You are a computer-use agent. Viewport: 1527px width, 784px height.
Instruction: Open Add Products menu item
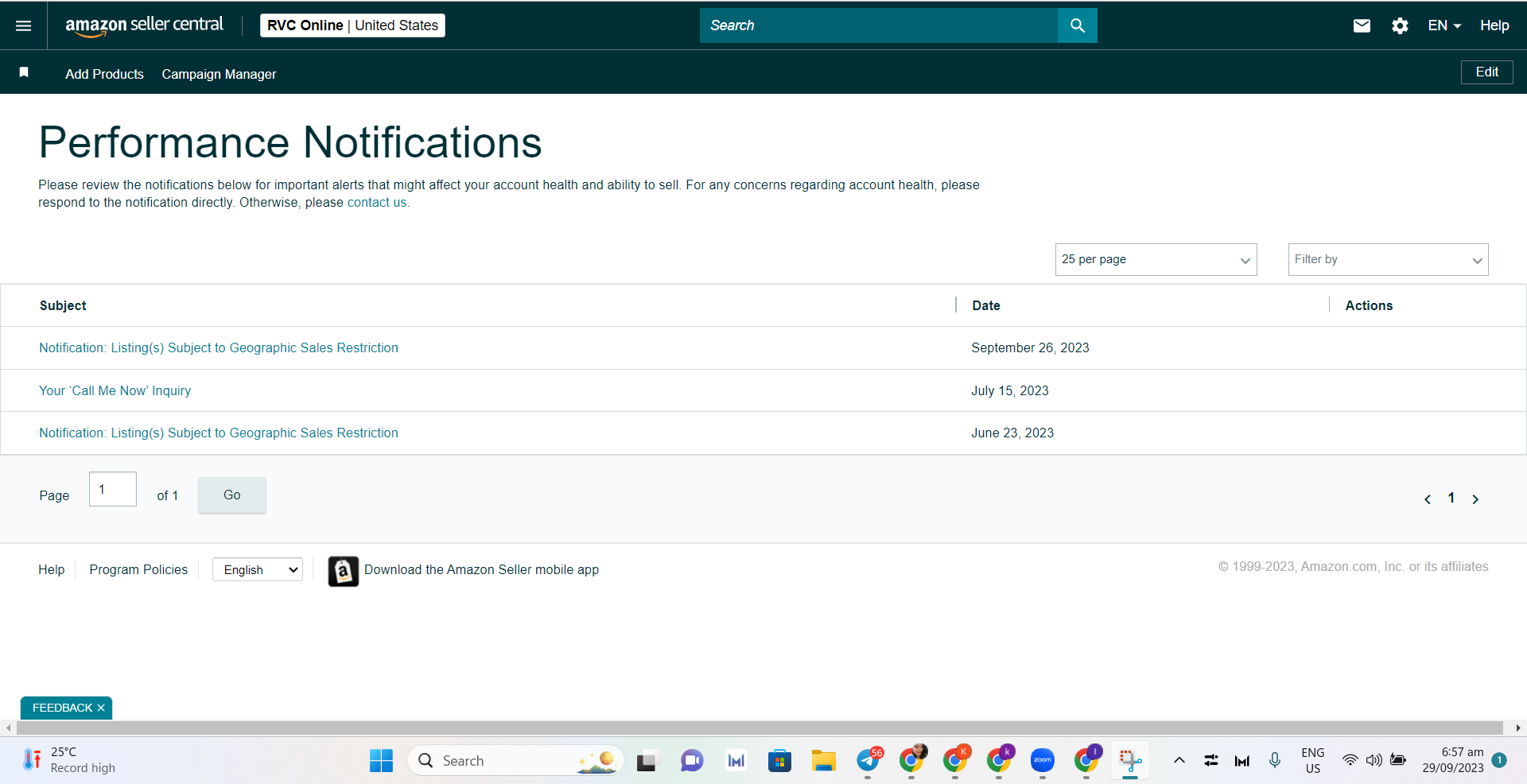pyautogui.click(x=104, y=74)
